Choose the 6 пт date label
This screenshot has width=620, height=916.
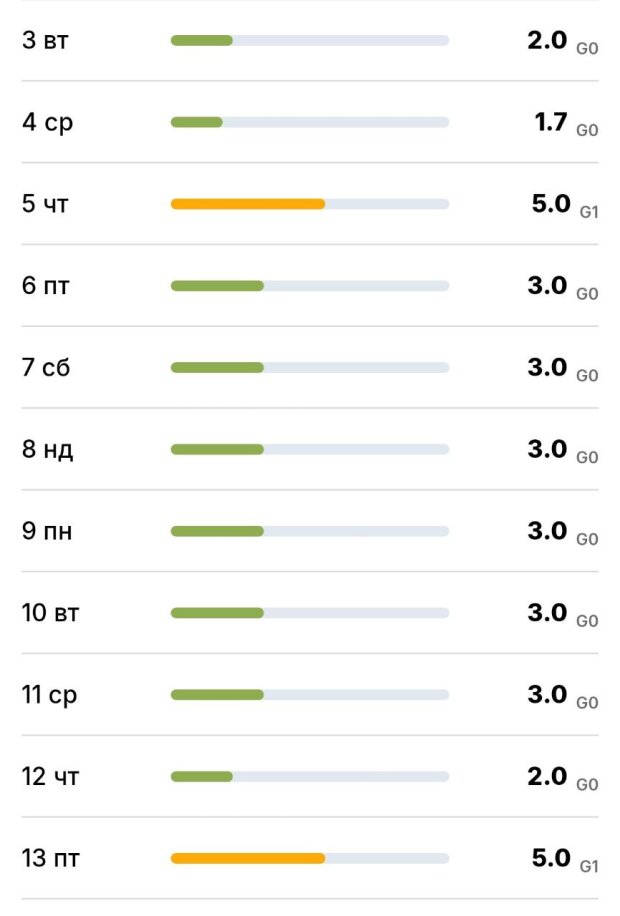tap(46, 286)
